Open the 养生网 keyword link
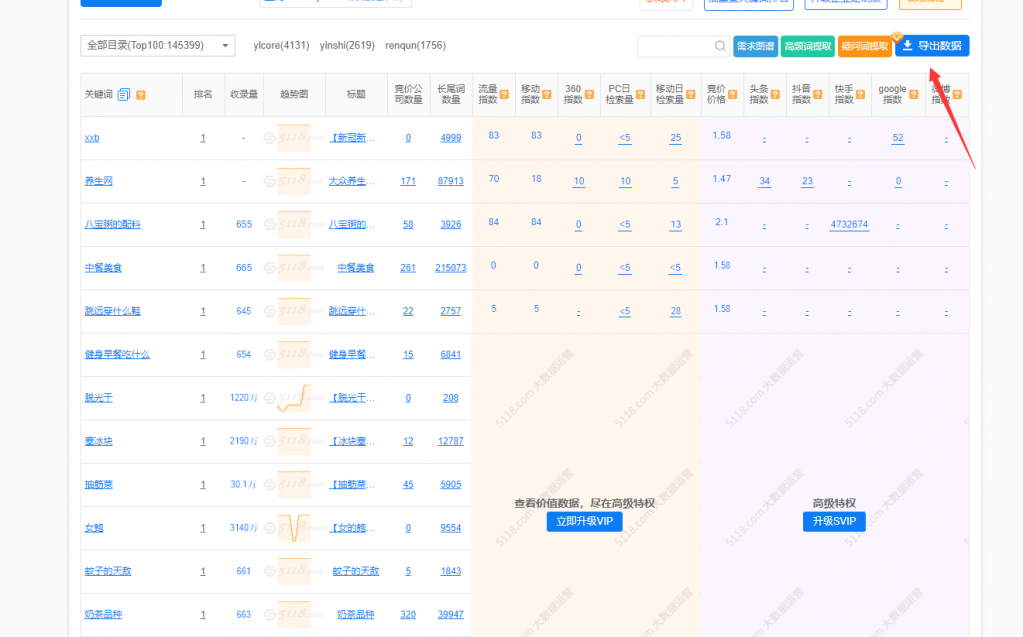The image size is (1023, 637). click(x=98, y=181)
